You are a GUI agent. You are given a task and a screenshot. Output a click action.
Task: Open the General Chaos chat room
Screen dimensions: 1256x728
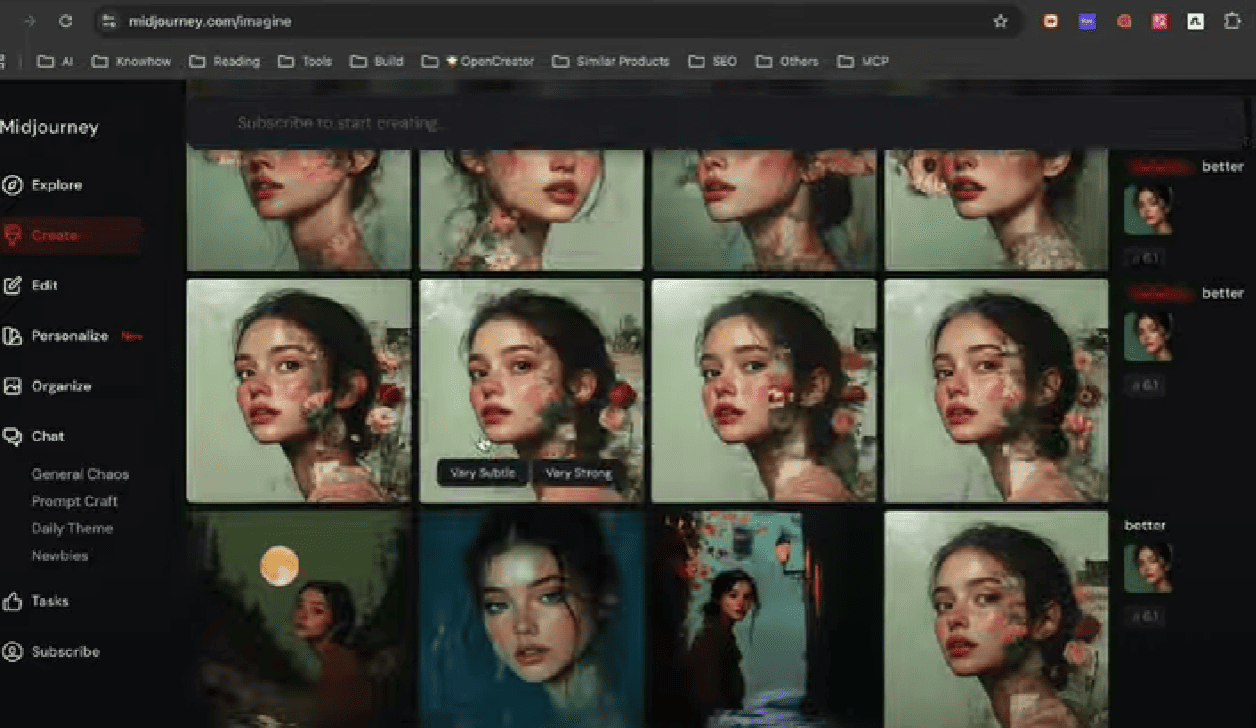pyautogui.click(x=80, y=474)
